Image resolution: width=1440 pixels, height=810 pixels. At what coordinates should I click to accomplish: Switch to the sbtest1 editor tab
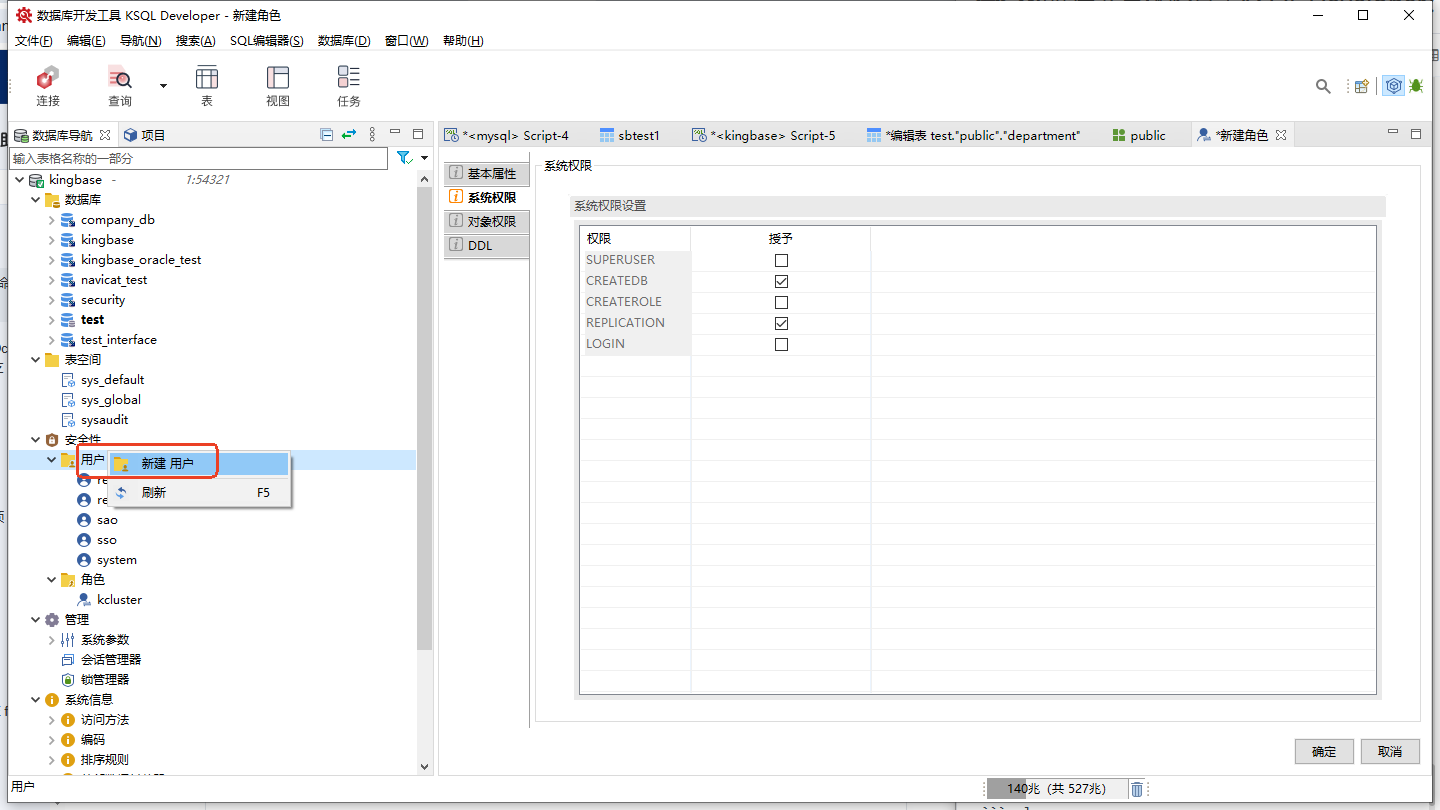pyautogui.click(x=630, y=135)
